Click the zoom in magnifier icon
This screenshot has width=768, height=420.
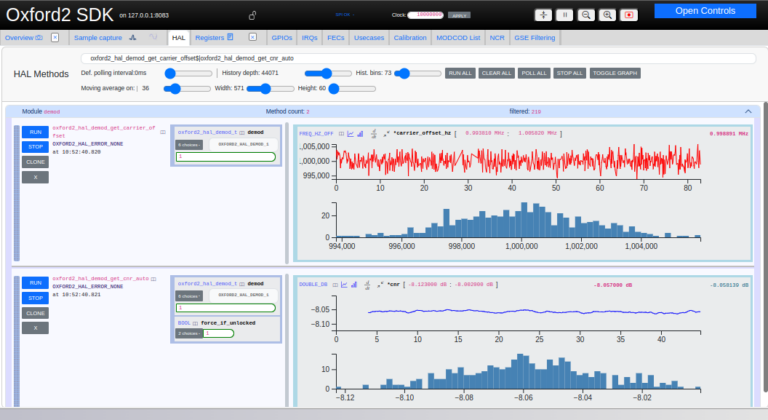point(607,15)
